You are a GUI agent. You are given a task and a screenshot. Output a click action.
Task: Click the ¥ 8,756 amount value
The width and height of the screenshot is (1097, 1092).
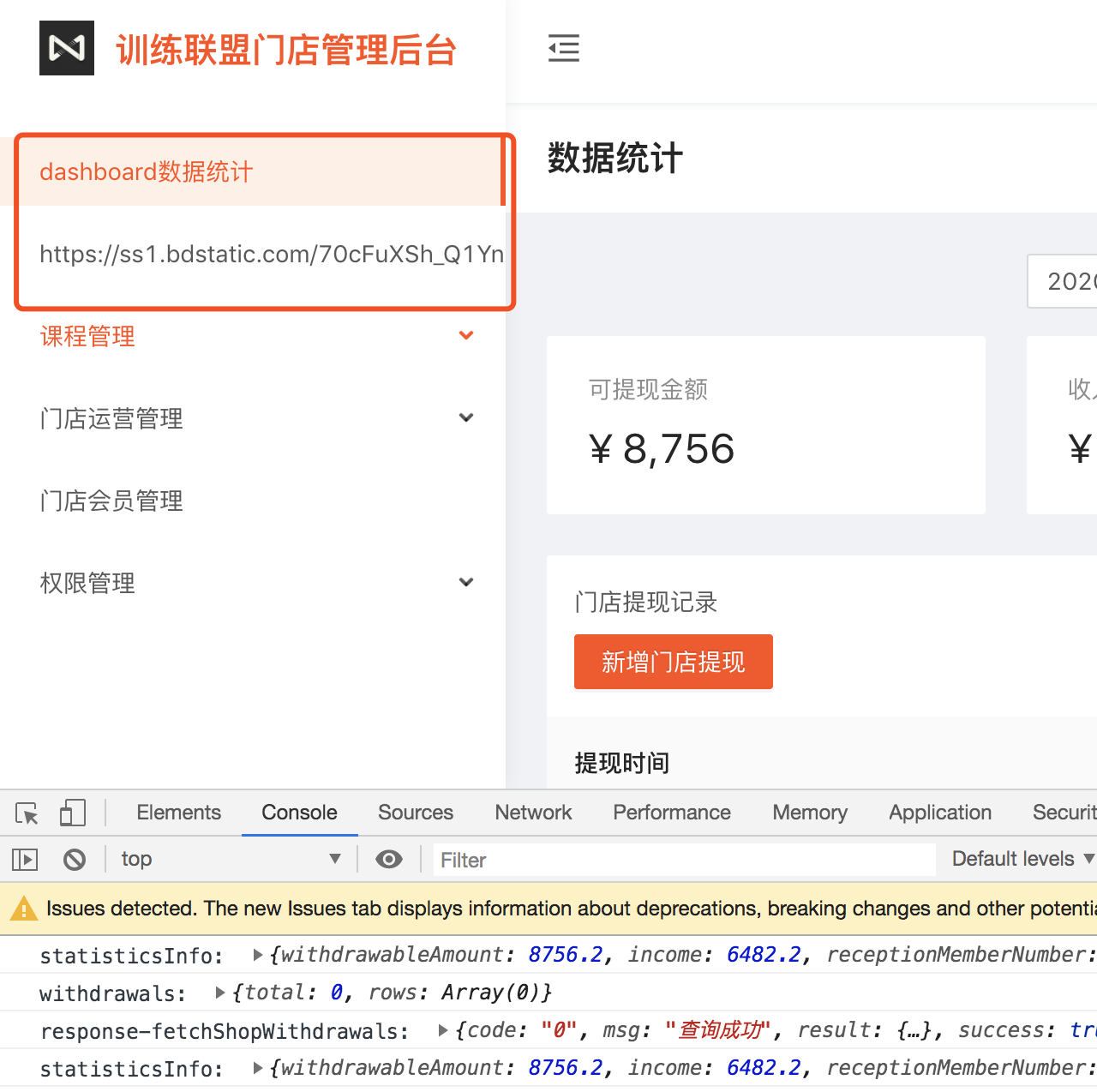coord(662,449)
